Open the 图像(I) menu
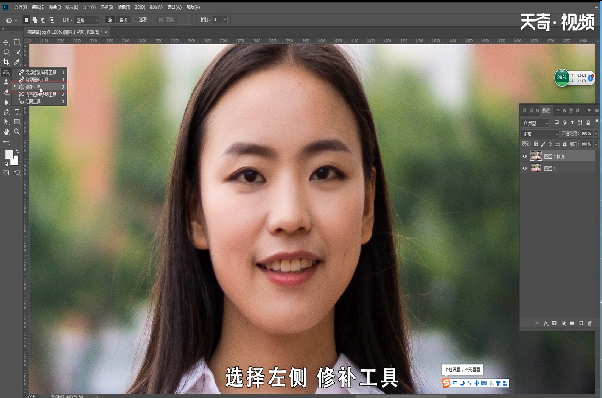This screenshot has width=602, height=398. click(54, 7)
